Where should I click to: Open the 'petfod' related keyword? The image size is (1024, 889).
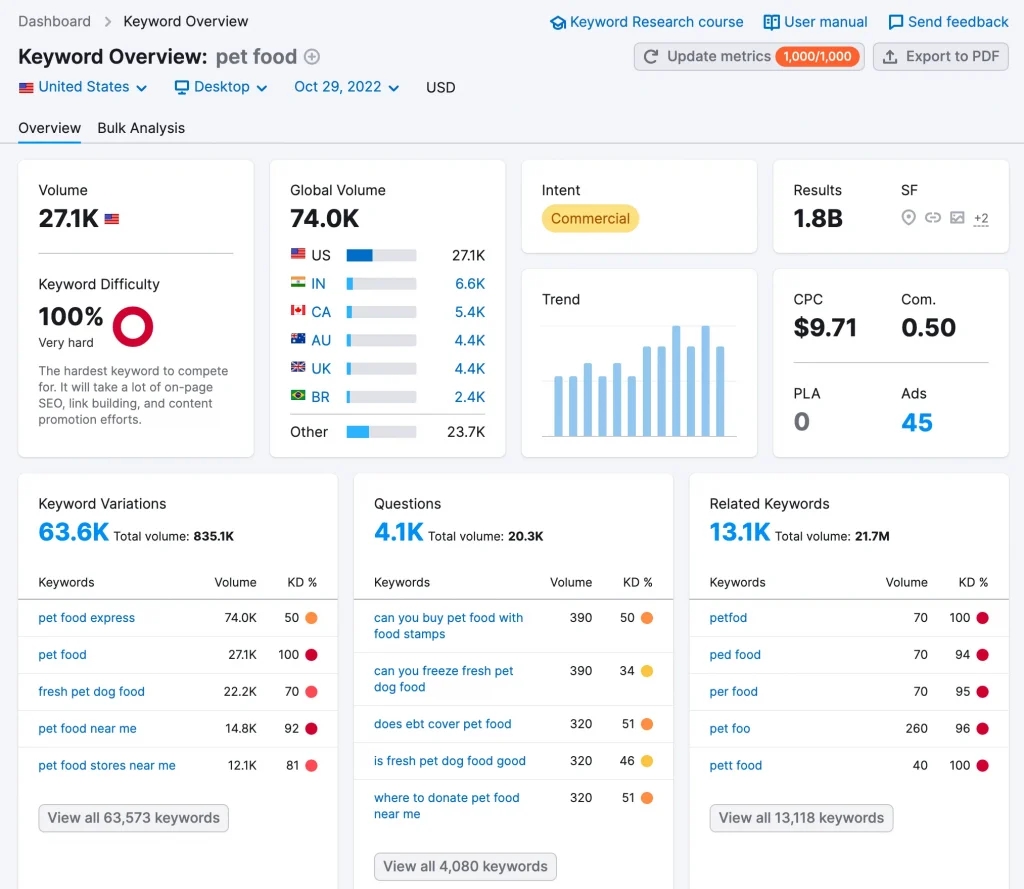click(728, 618)
